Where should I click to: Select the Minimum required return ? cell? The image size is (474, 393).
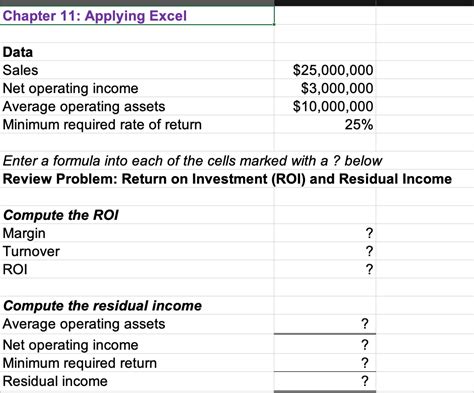(x=325, y=363)
